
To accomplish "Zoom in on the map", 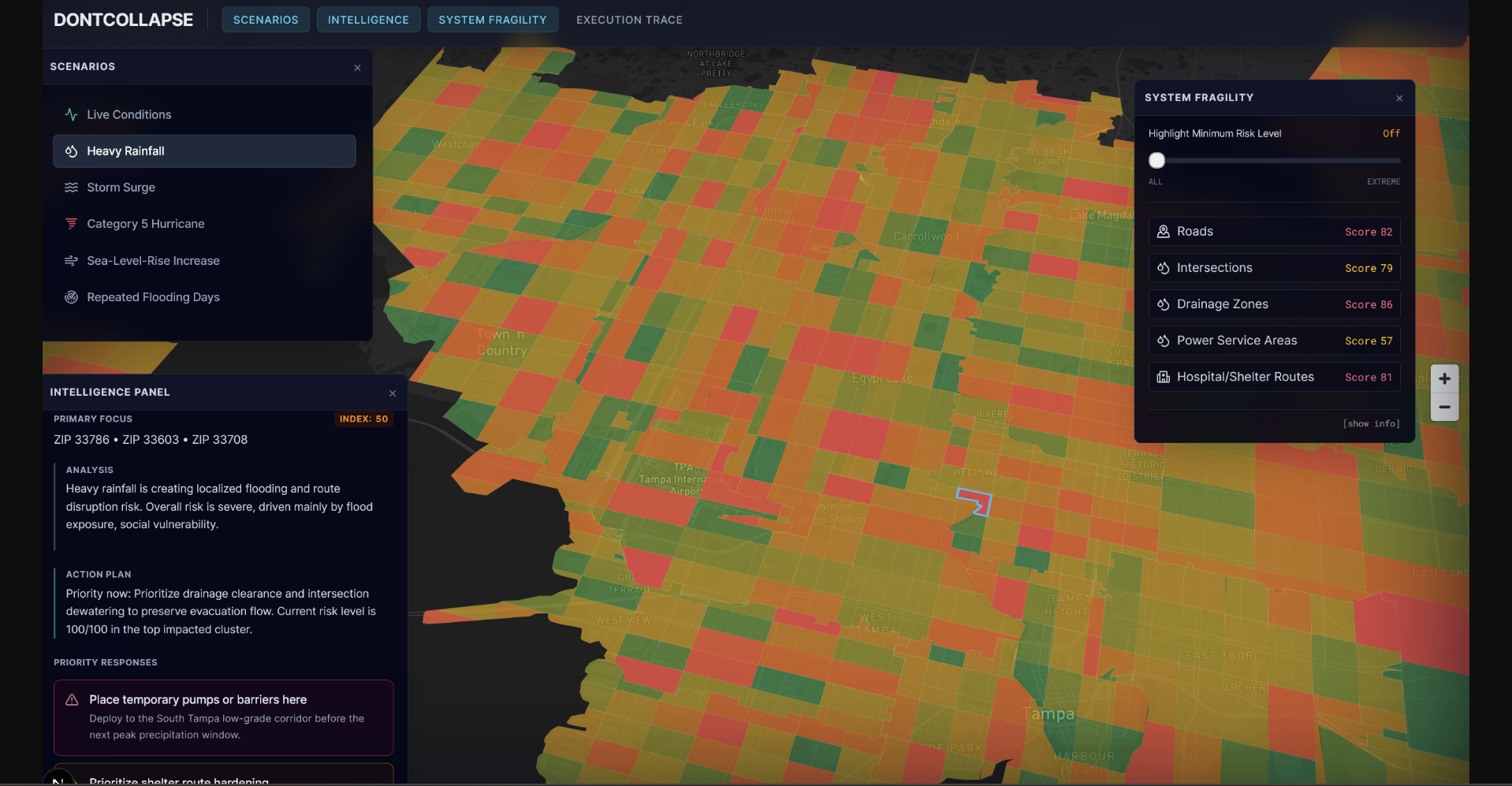I will click(x=1444, y=378).
